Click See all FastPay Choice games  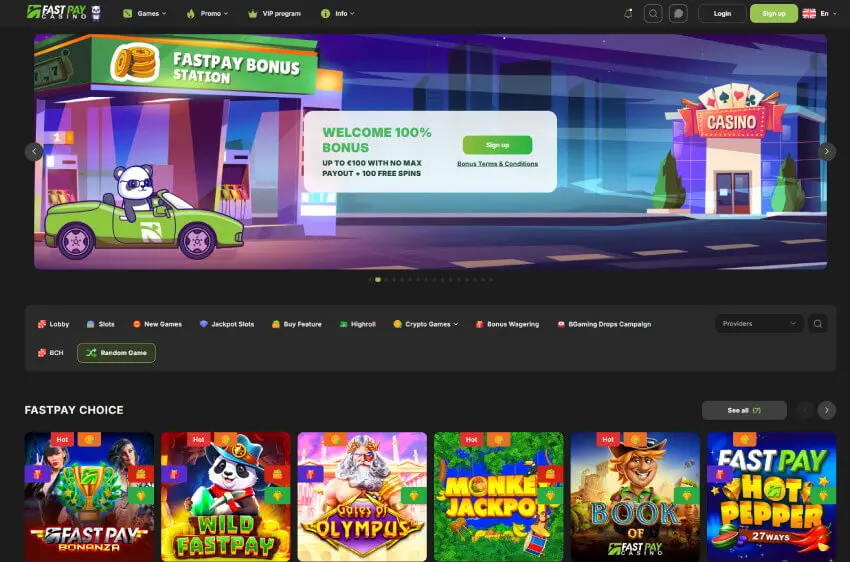(744, 410)
